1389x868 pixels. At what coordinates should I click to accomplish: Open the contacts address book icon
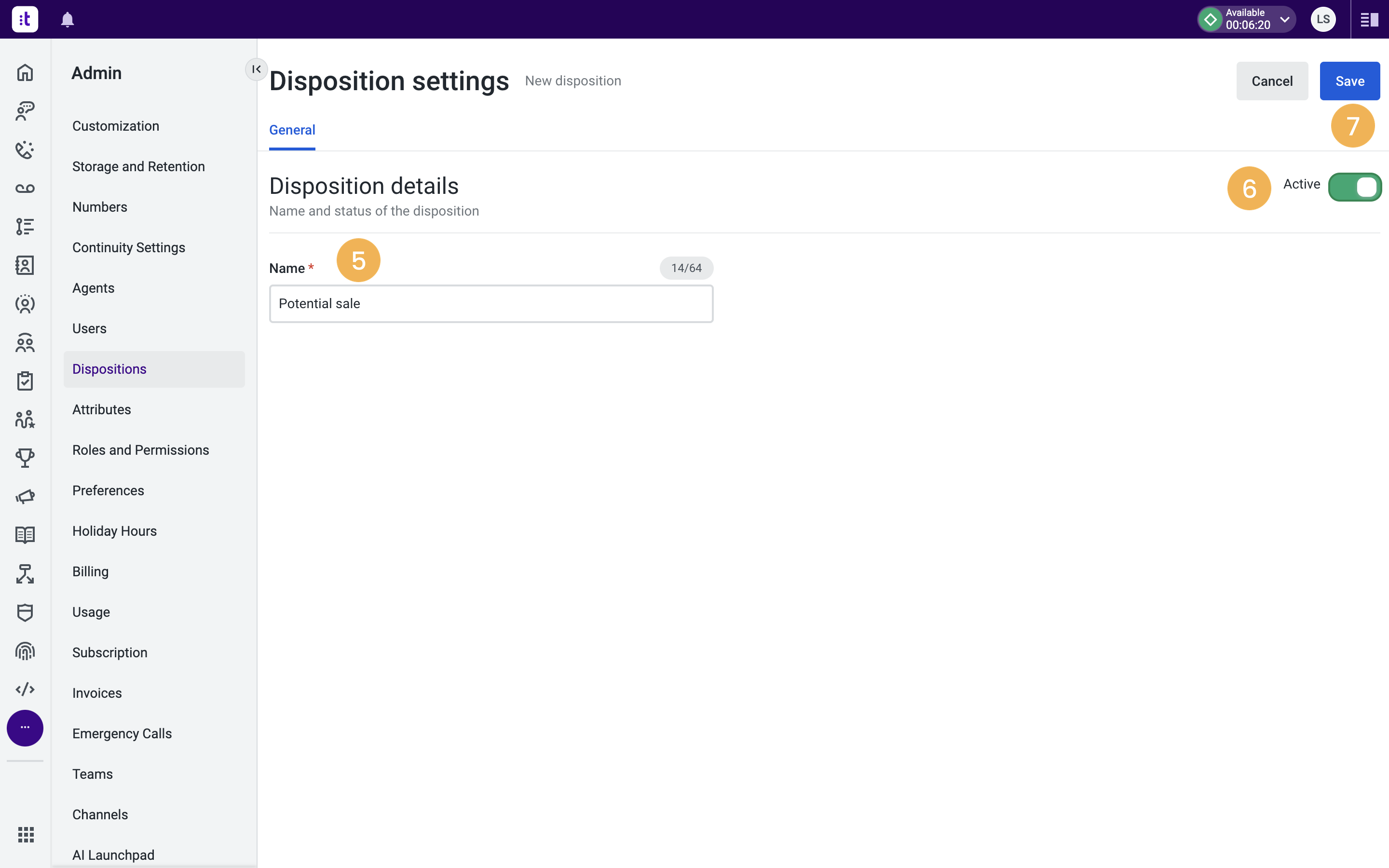tap(25, 265)
